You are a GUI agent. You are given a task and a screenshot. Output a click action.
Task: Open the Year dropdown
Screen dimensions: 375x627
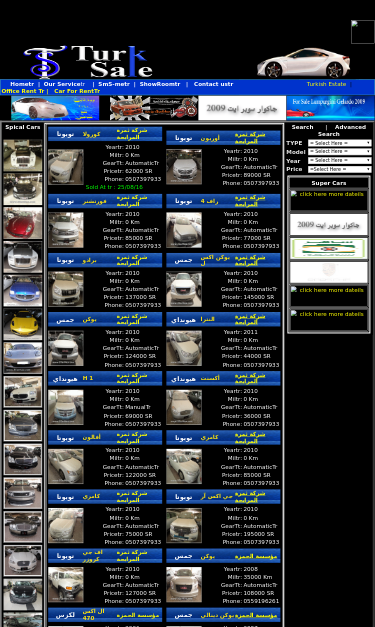click(339, 160)
